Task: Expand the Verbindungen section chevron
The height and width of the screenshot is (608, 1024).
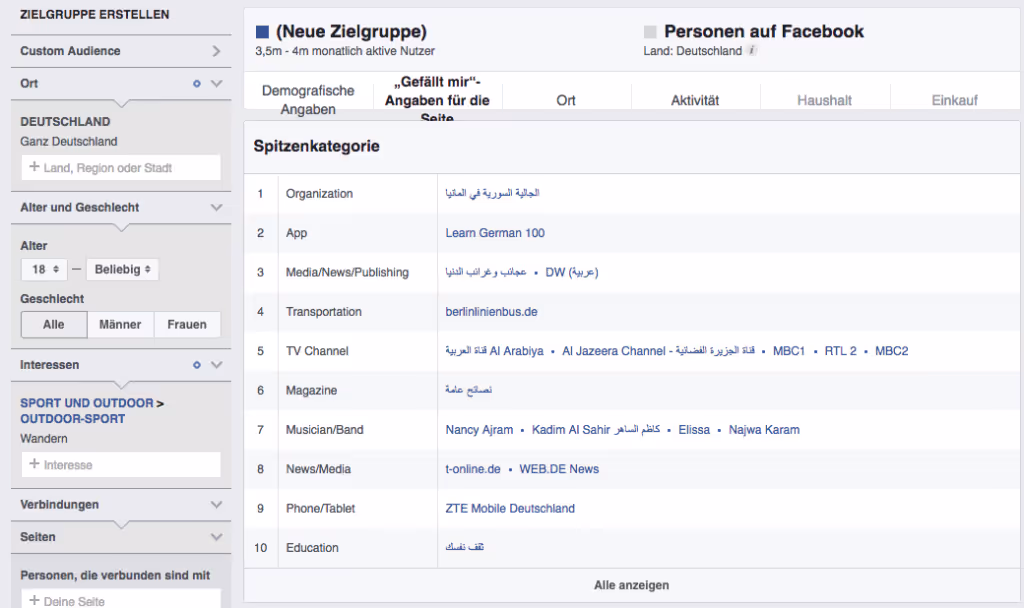Action: click(217, 505)
